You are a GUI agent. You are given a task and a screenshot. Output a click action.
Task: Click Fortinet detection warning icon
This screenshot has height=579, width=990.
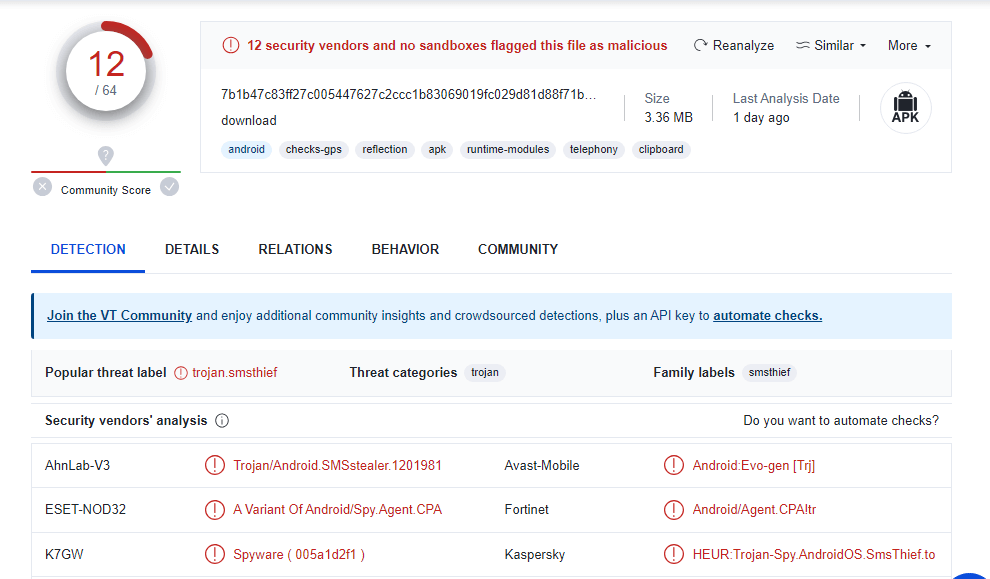click(674, 510)
